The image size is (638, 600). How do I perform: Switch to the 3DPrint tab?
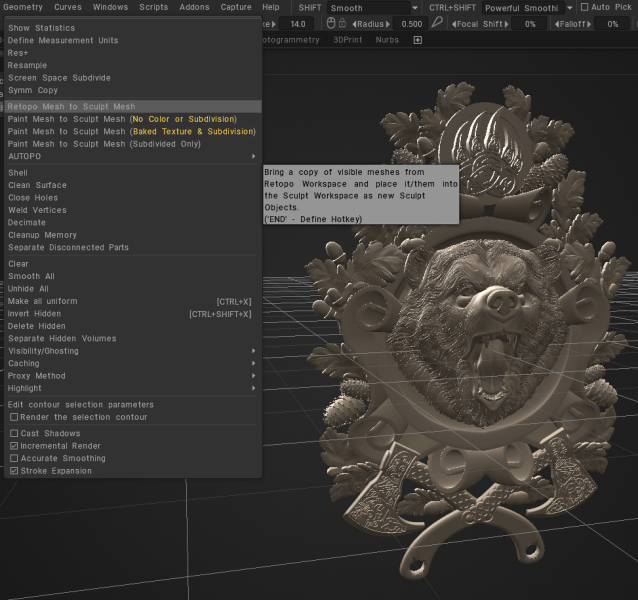(x=347, y=40)
